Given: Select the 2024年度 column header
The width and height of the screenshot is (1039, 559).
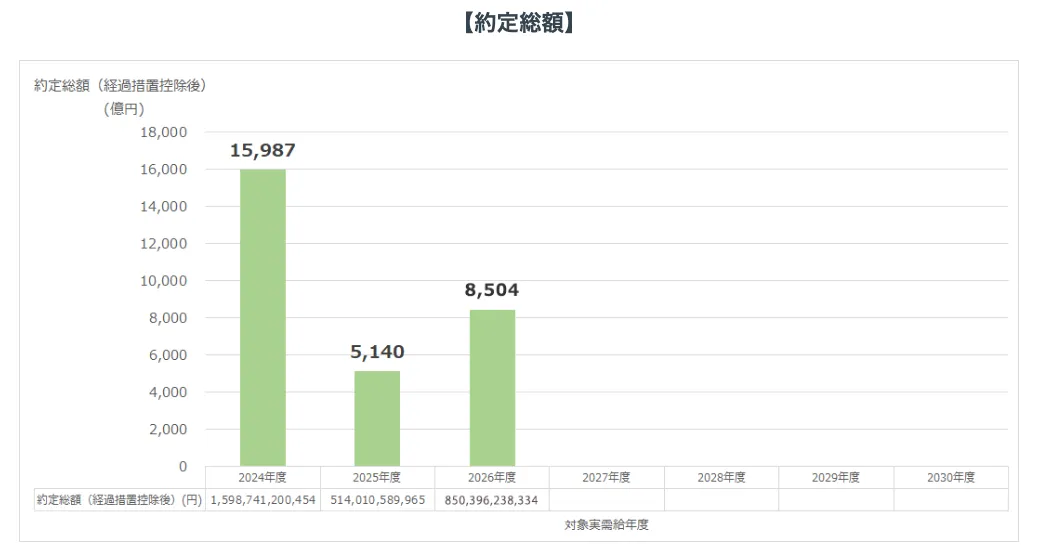Looking at the screenshot, I should [262, 478].
